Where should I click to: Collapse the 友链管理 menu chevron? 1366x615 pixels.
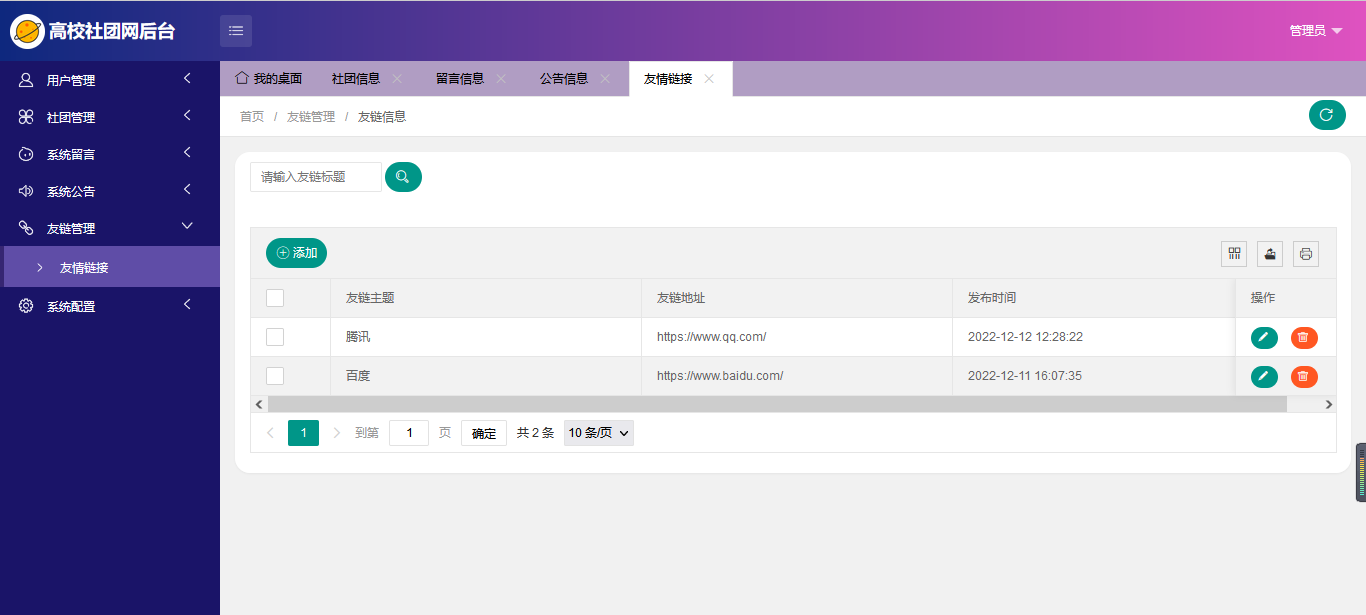click(187, 227)
